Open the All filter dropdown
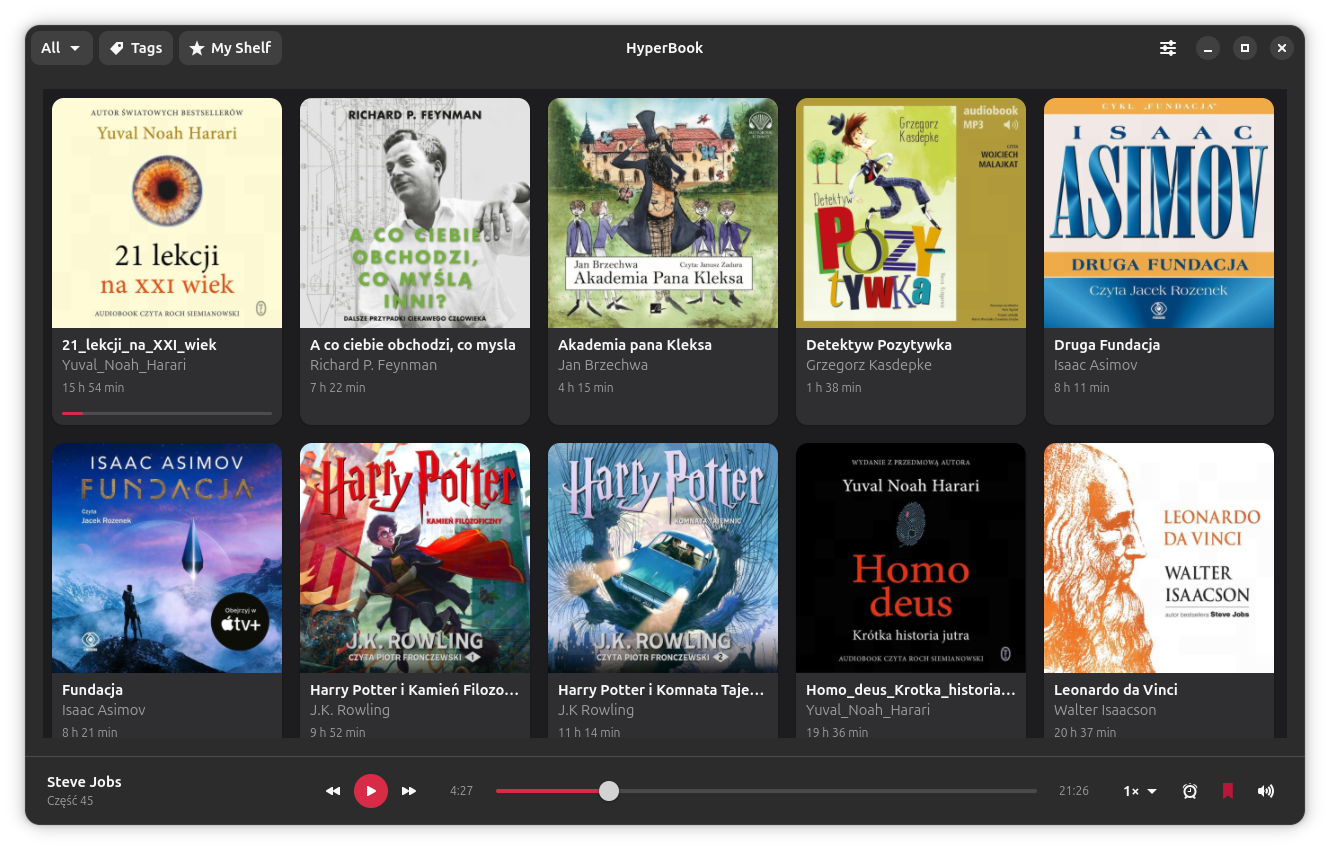This screenshot has height=850, width=1330. tap(62, 48)
